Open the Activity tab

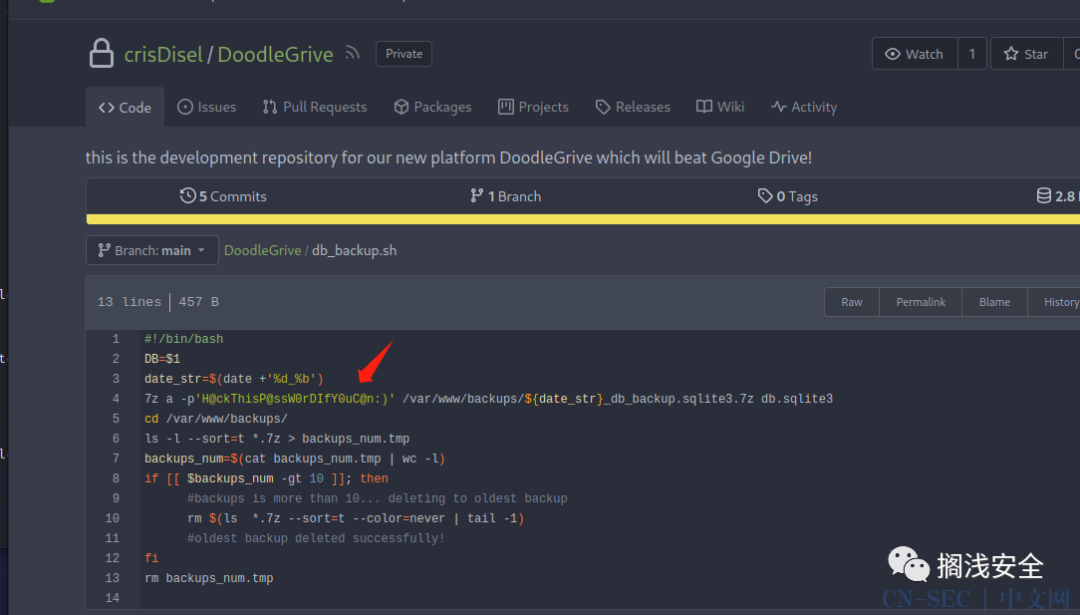(804, 107)
